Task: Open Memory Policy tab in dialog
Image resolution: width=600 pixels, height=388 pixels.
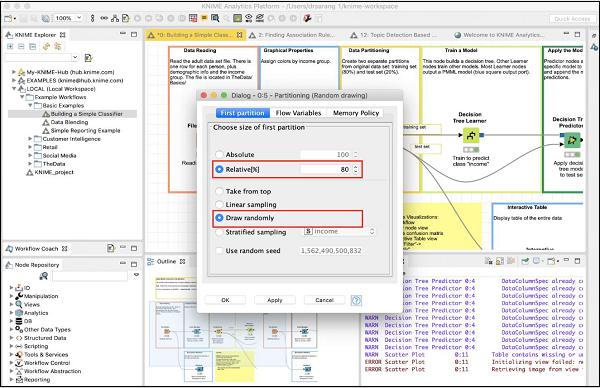Action: click(x=355, y=113)
